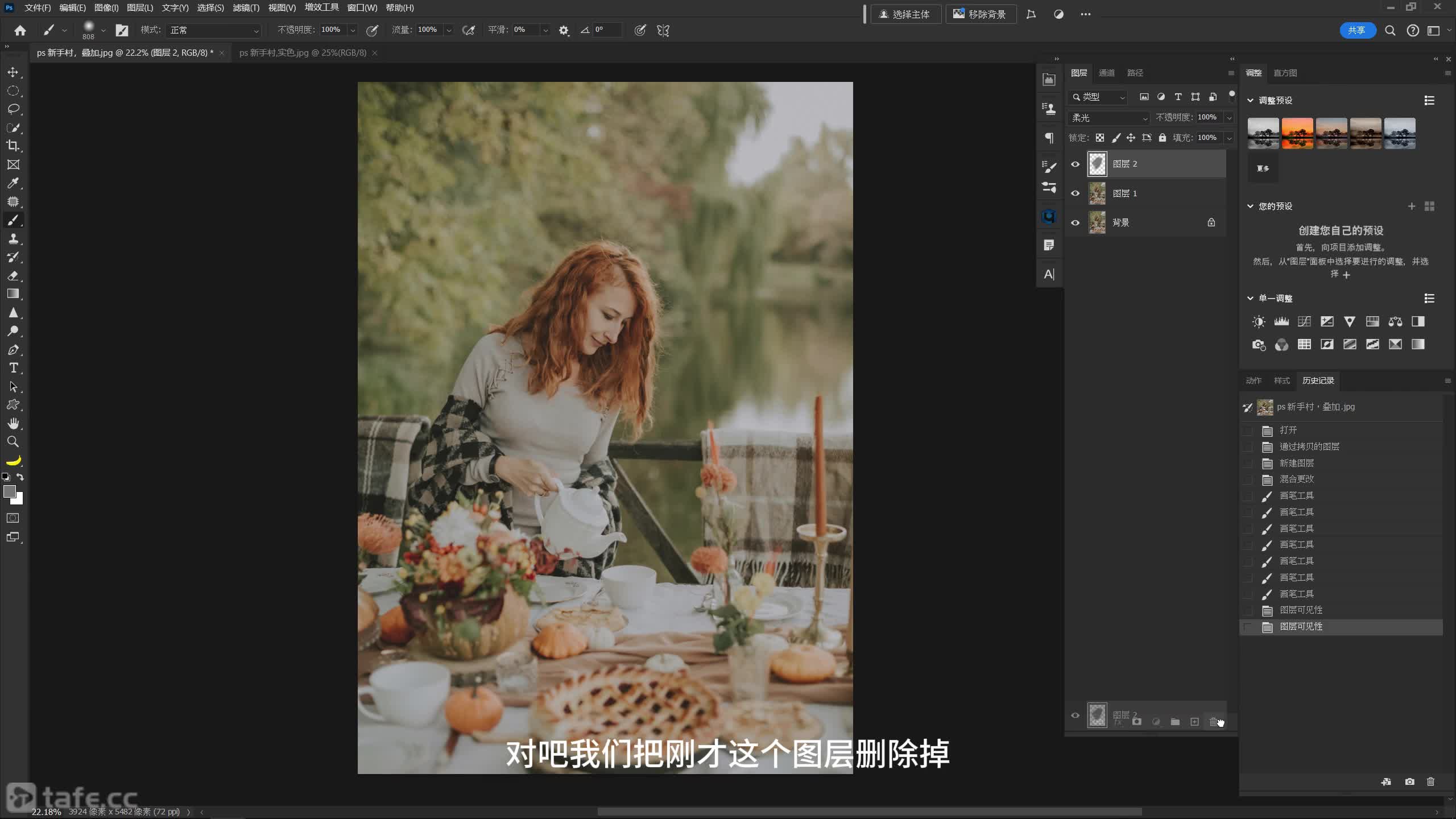
Task: Switch to the 通道 tab
Action: (1106, 73)
